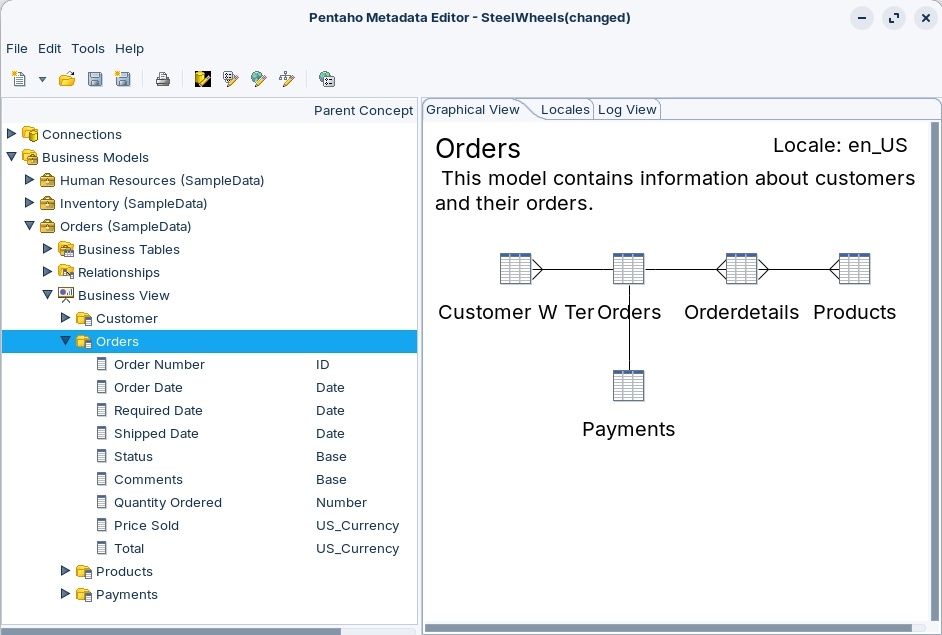Select the Orderdetails table in graph

coord(741,269)
